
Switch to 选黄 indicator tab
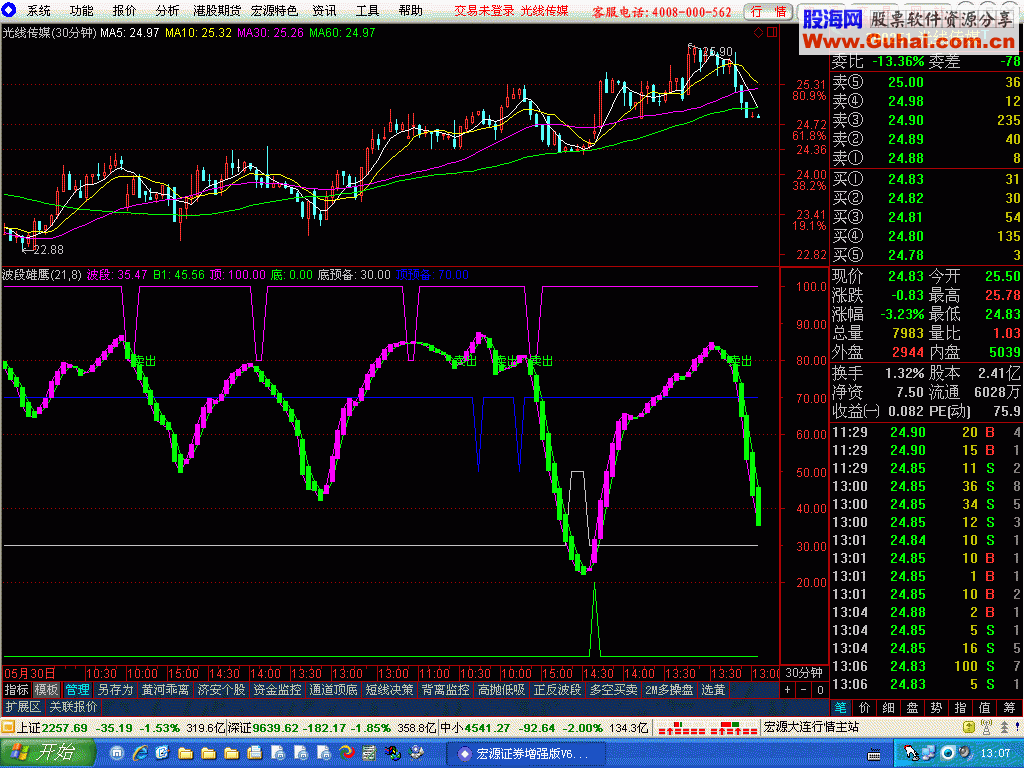coord(713,690)
